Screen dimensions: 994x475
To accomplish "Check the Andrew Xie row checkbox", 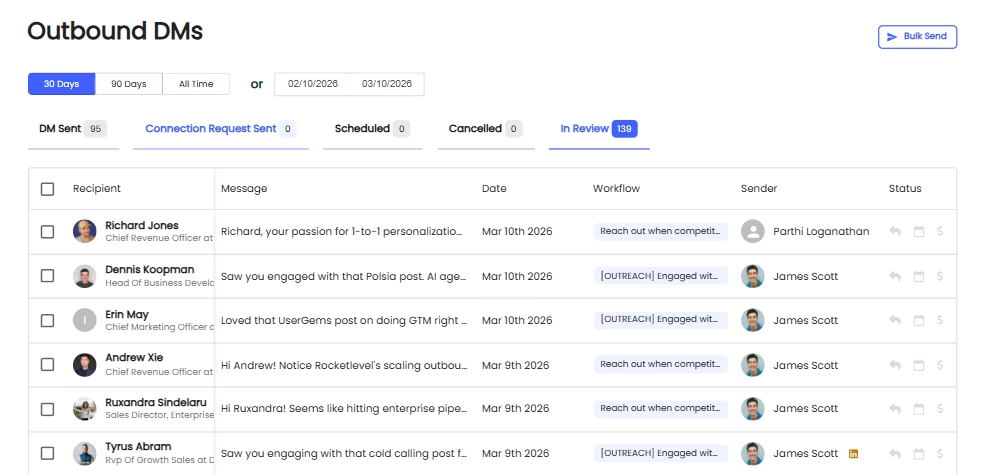I will point(48,365).
